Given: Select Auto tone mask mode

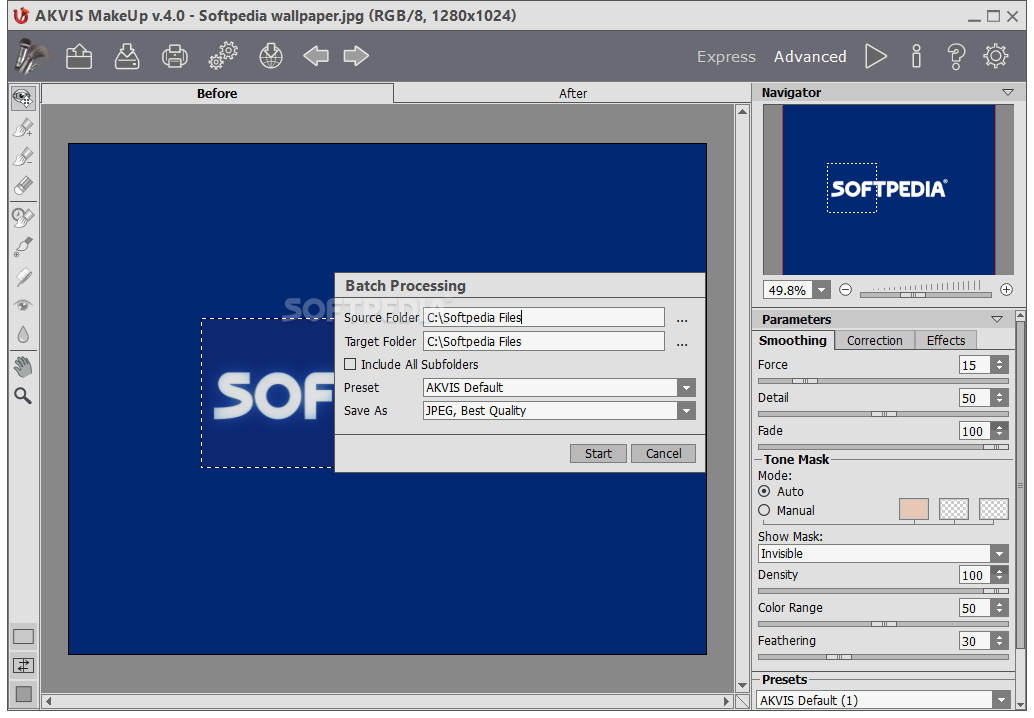Looking at the screenshot, I should point(764,491).
